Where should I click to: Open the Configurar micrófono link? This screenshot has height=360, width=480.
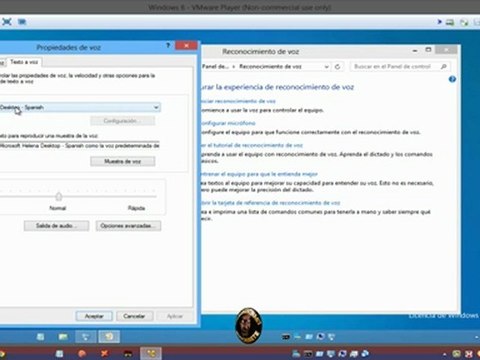click(x=228, y=123)
